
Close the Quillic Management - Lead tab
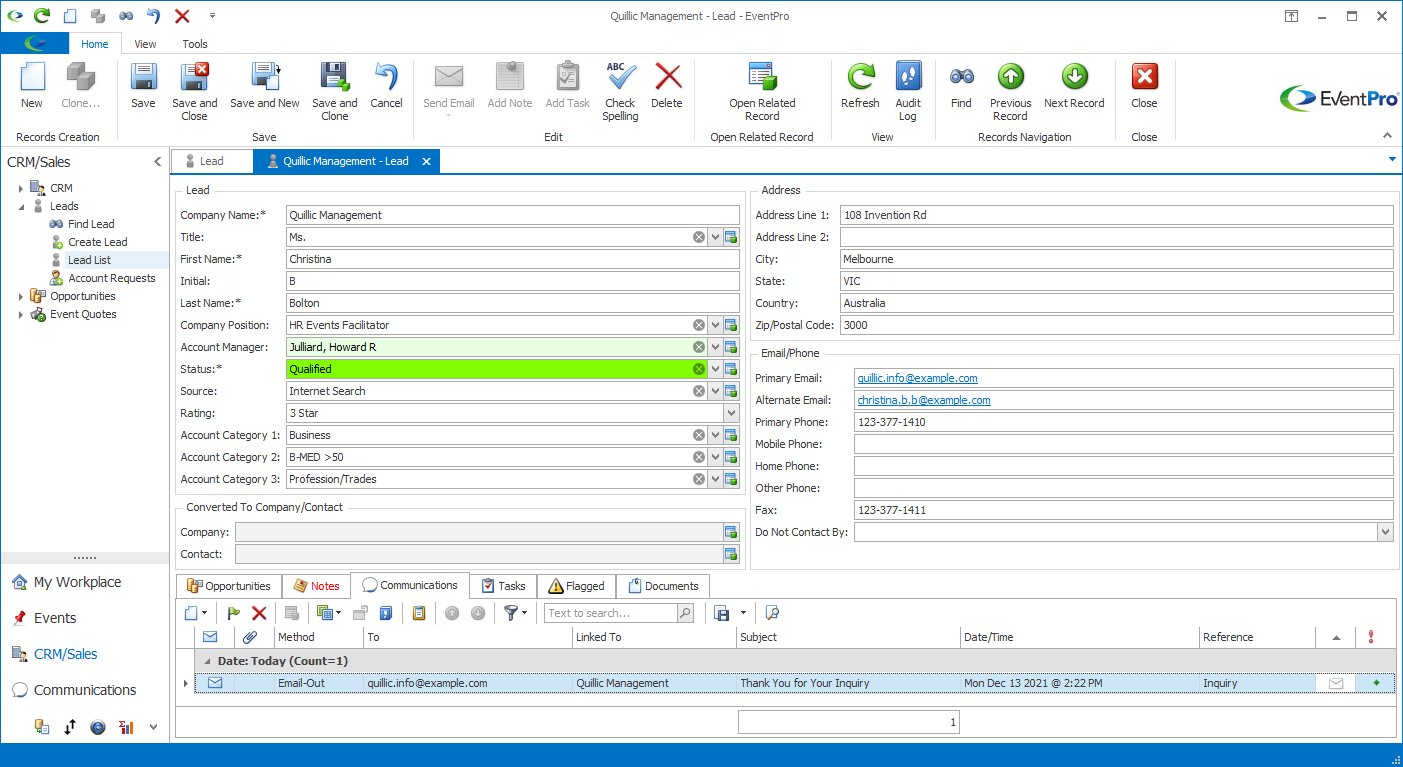coord(426,161)
